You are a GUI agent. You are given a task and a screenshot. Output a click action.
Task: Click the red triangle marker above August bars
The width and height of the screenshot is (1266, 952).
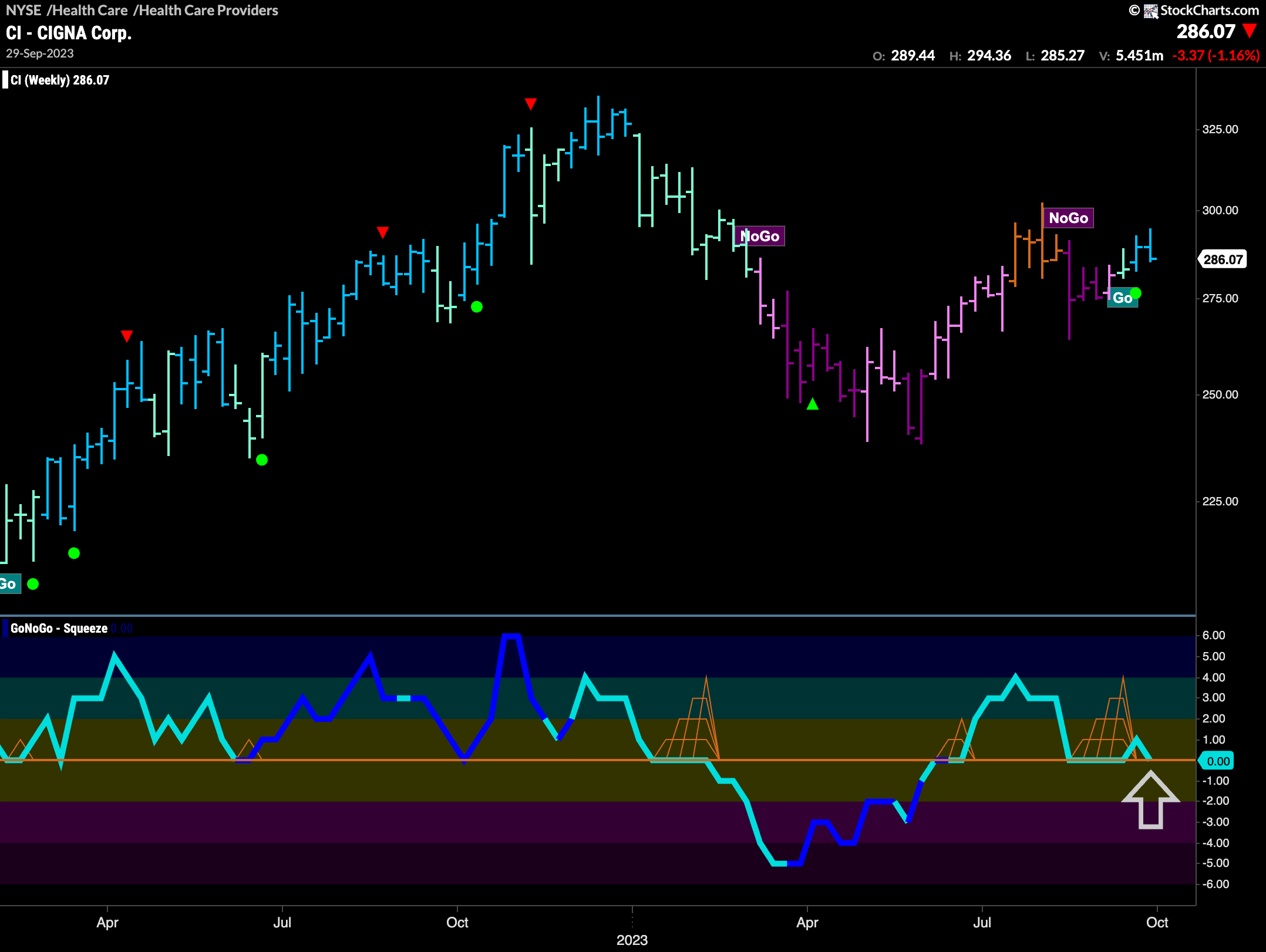tap(383, 233)
